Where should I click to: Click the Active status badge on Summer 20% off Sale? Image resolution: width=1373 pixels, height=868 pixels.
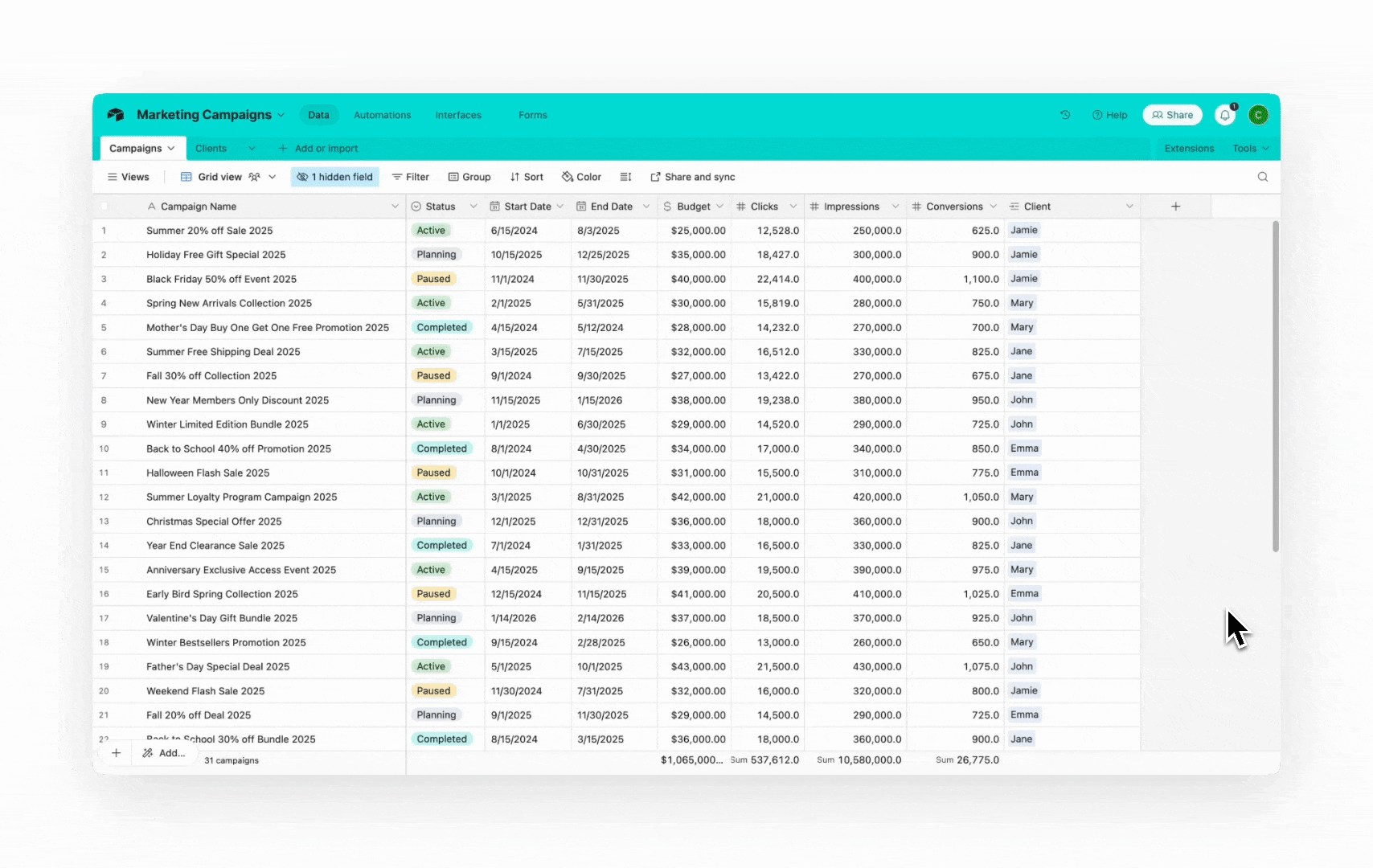432,231
